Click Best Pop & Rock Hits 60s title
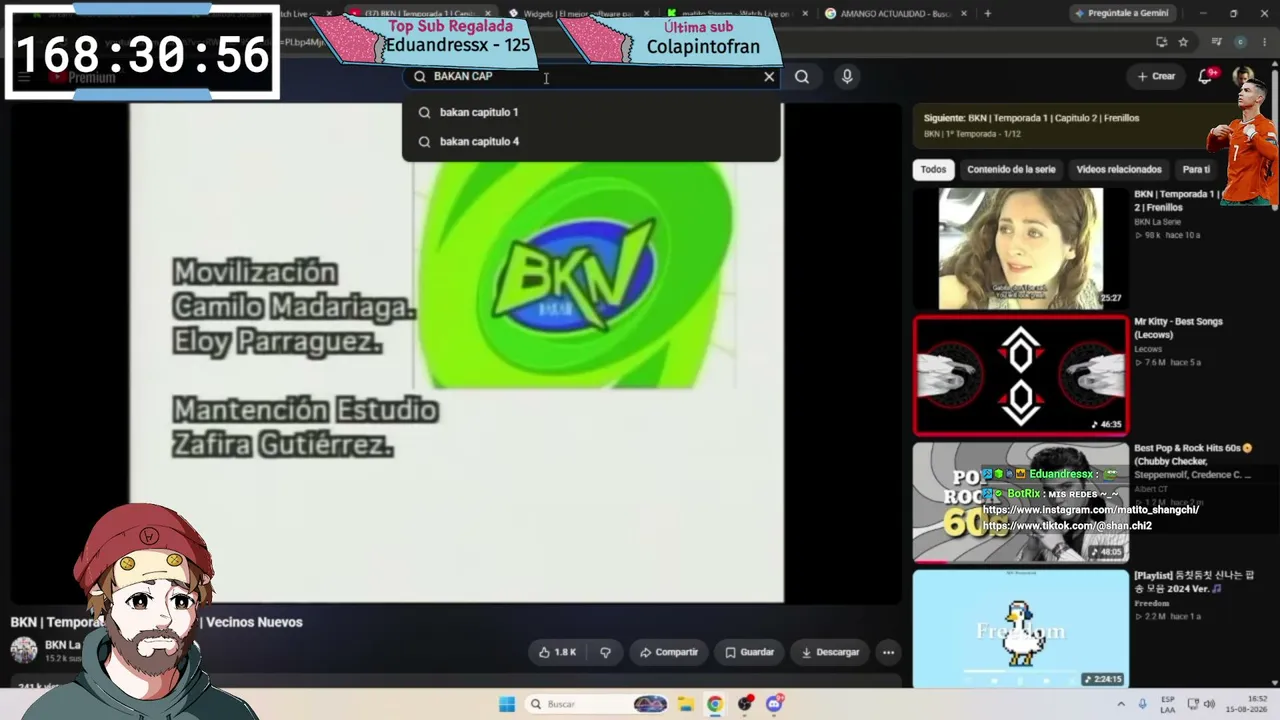Image resolution: width=1280 pixels, height=720 pixels. (1193, 461)
